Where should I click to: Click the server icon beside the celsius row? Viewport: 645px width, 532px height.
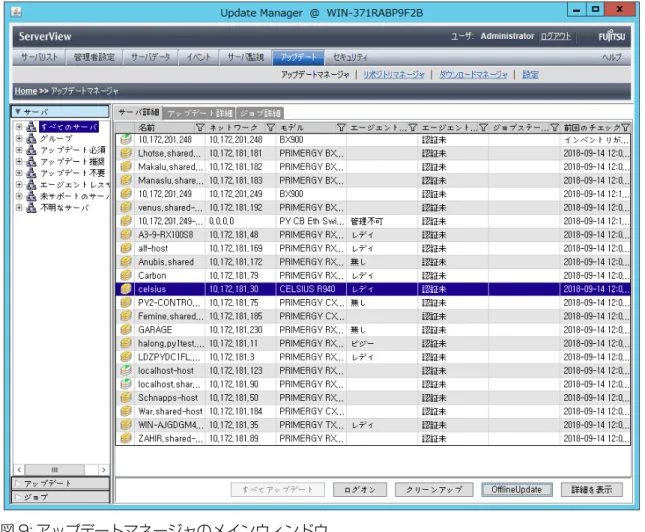click(125, 289)
